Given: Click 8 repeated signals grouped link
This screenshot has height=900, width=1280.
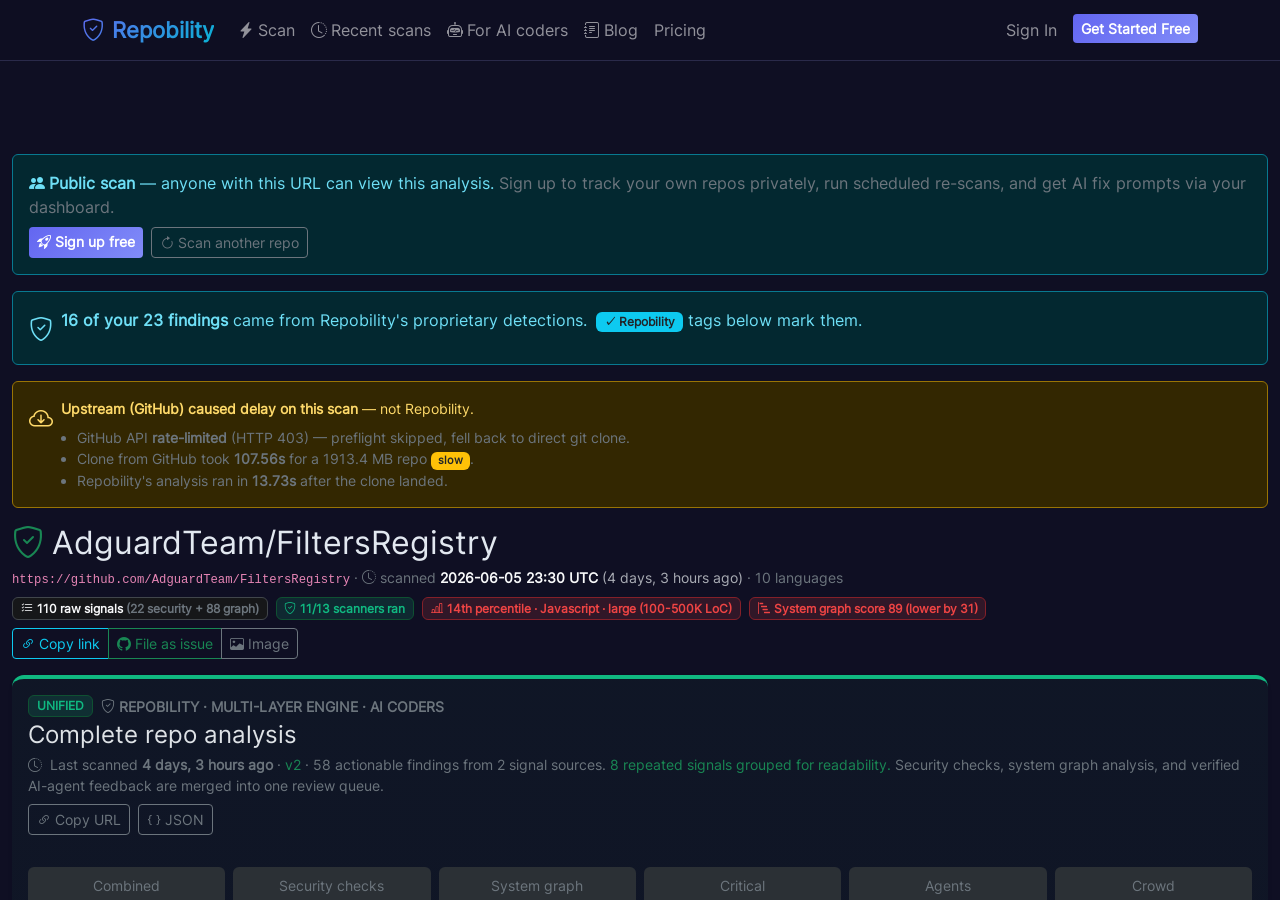Looking at the screenshot, I should click(750, 765).
